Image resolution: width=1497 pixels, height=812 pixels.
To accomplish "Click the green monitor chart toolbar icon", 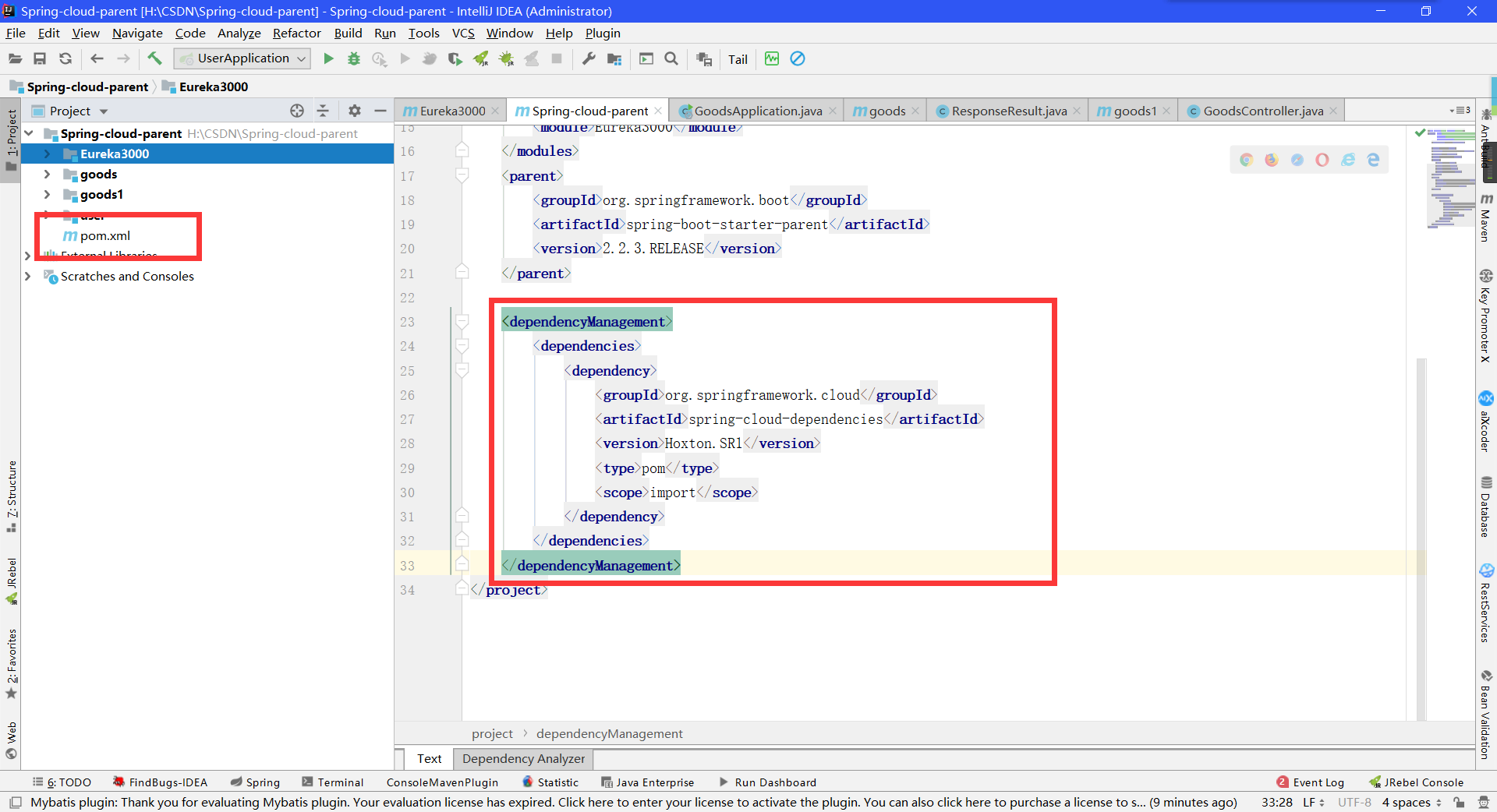I will 772,58.
